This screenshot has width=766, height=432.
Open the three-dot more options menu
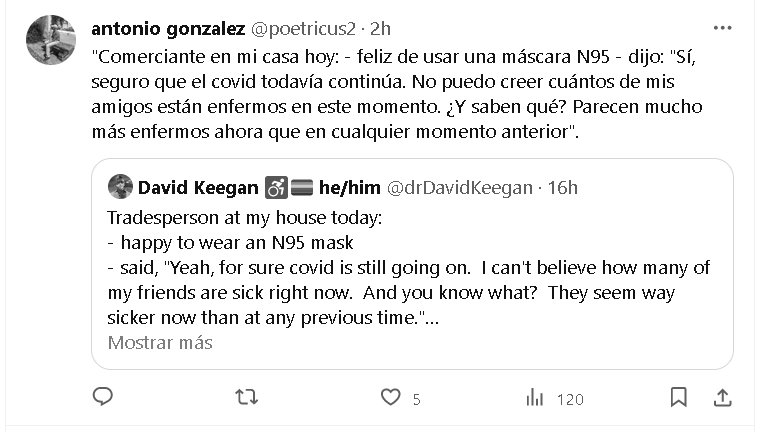pos(722,27)
